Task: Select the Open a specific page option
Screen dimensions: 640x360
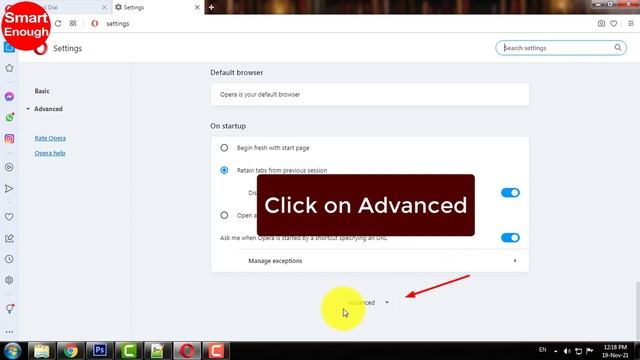Action: point(224,215)
